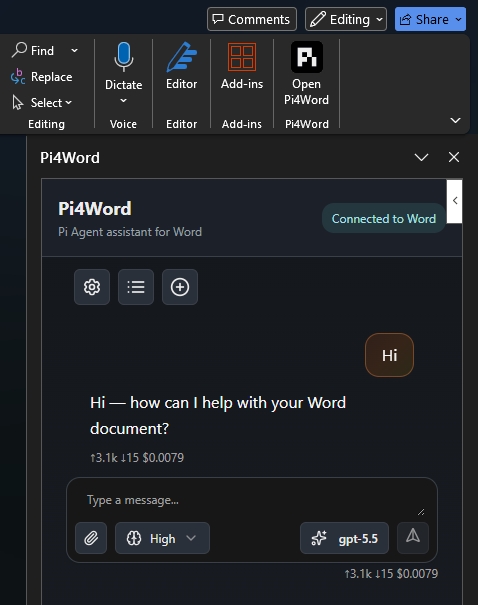
Task: Click the Connected to Word status badge
Action: coord(384,218)
